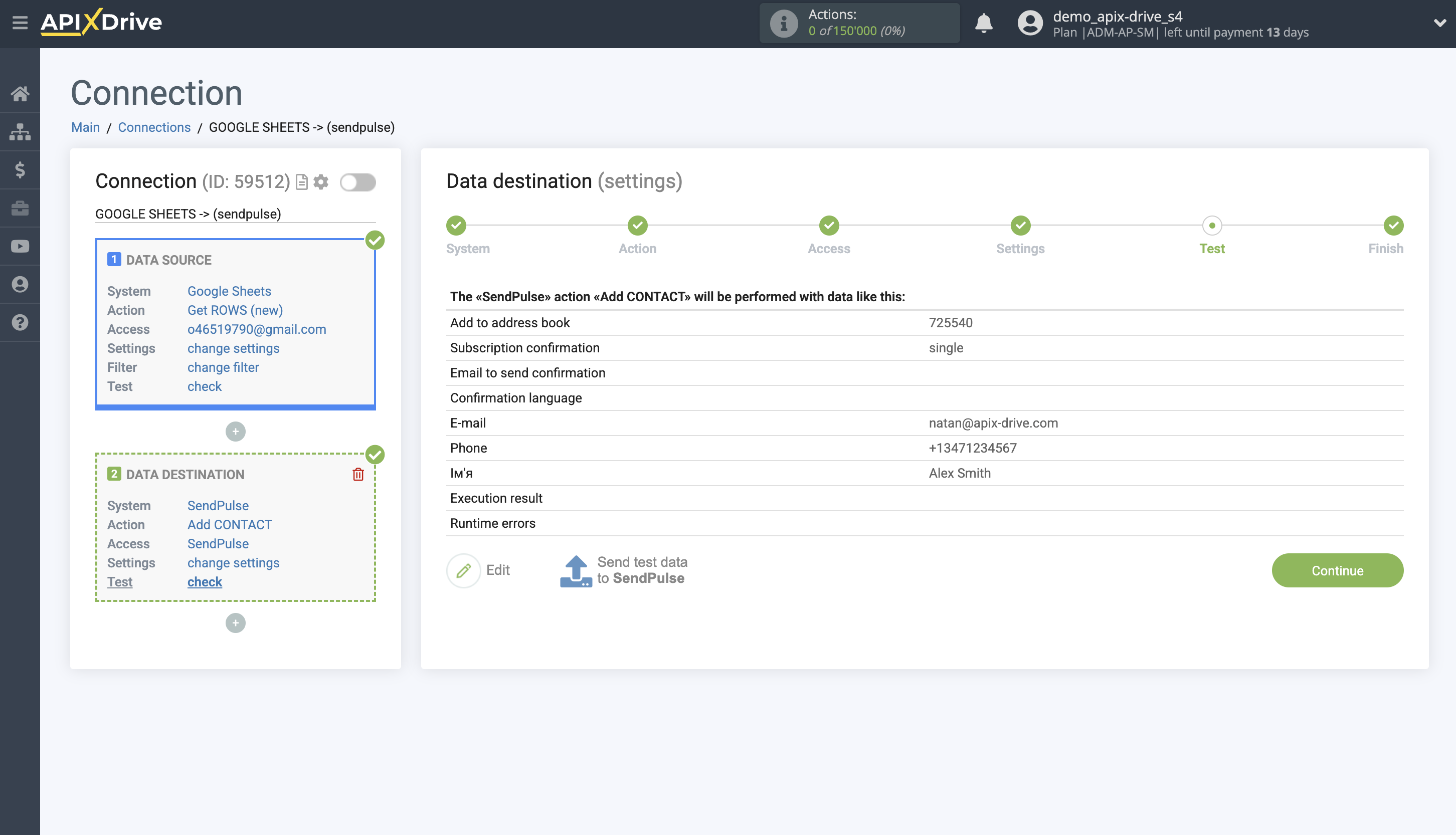Click change filter in Data Source
The width and height of the screenshot is (1456, 835).
[223, 367]
